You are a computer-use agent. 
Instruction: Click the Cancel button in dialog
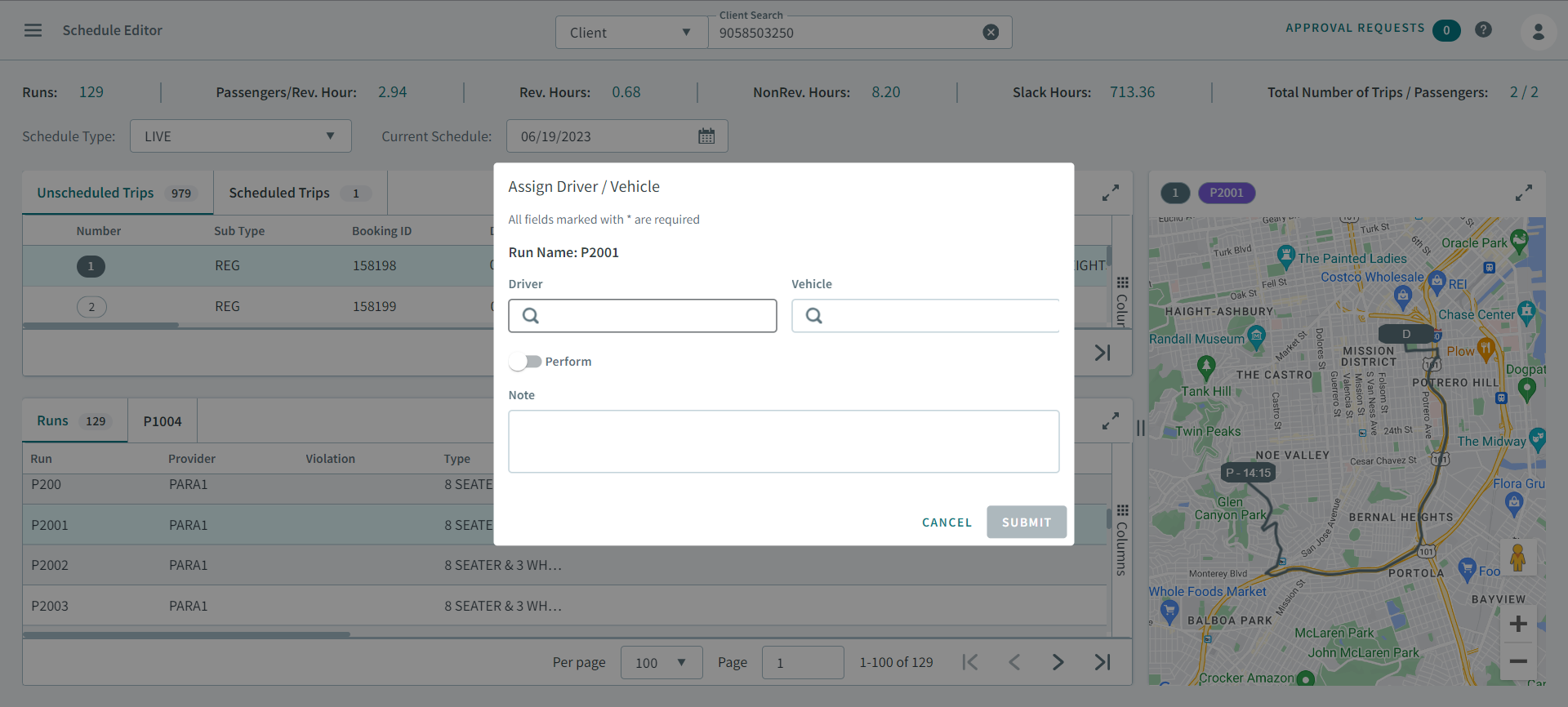(947, 522)
